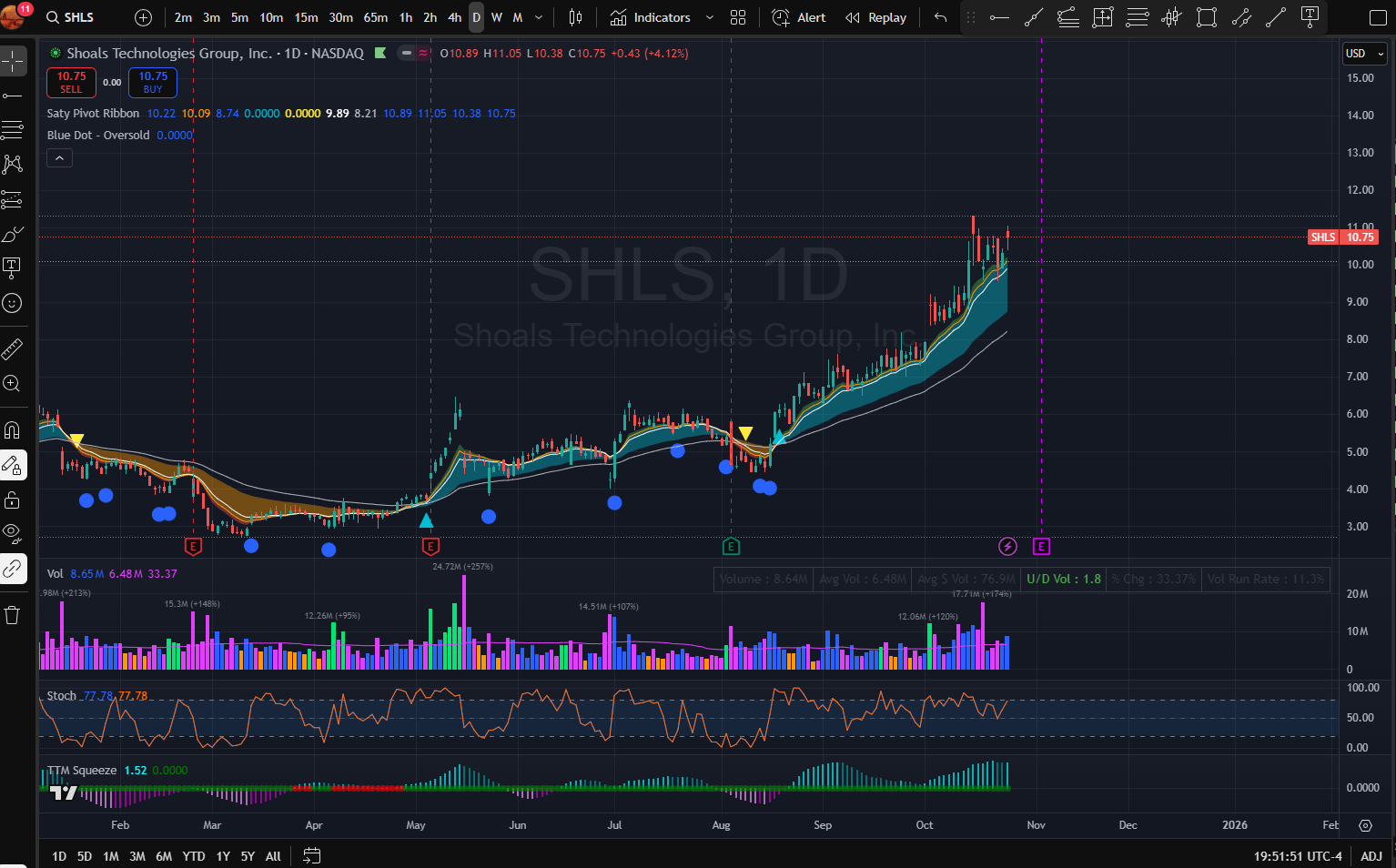Select the W weekly interval
This screenshot has height=868, width=1396.
click(x=497, y=17)
